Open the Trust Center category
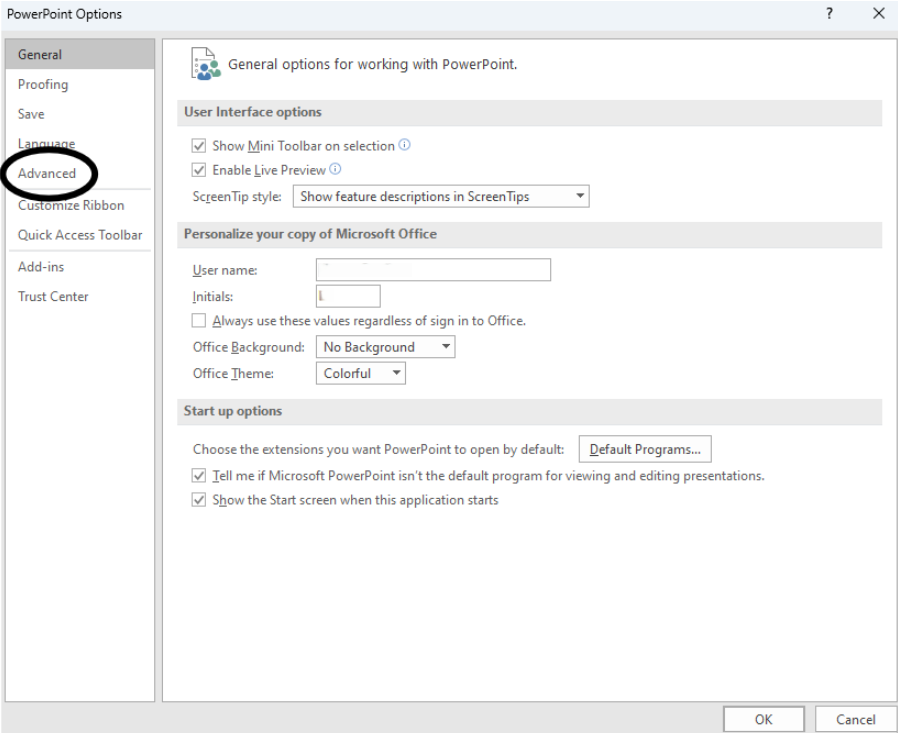 pyautogui.click(x=80, y=297)
